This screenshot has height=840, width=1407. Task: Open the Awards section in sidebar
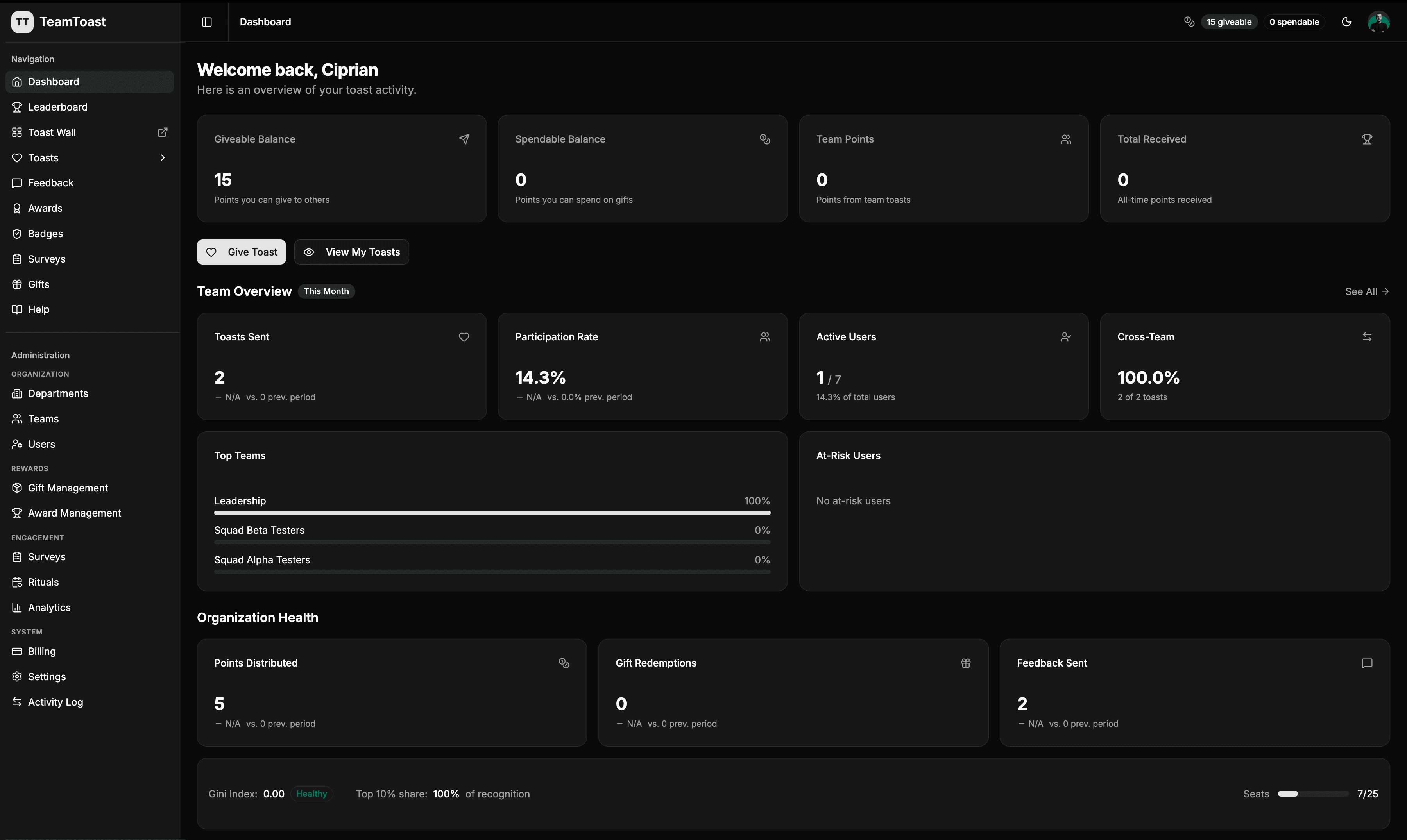coord(45,208)
